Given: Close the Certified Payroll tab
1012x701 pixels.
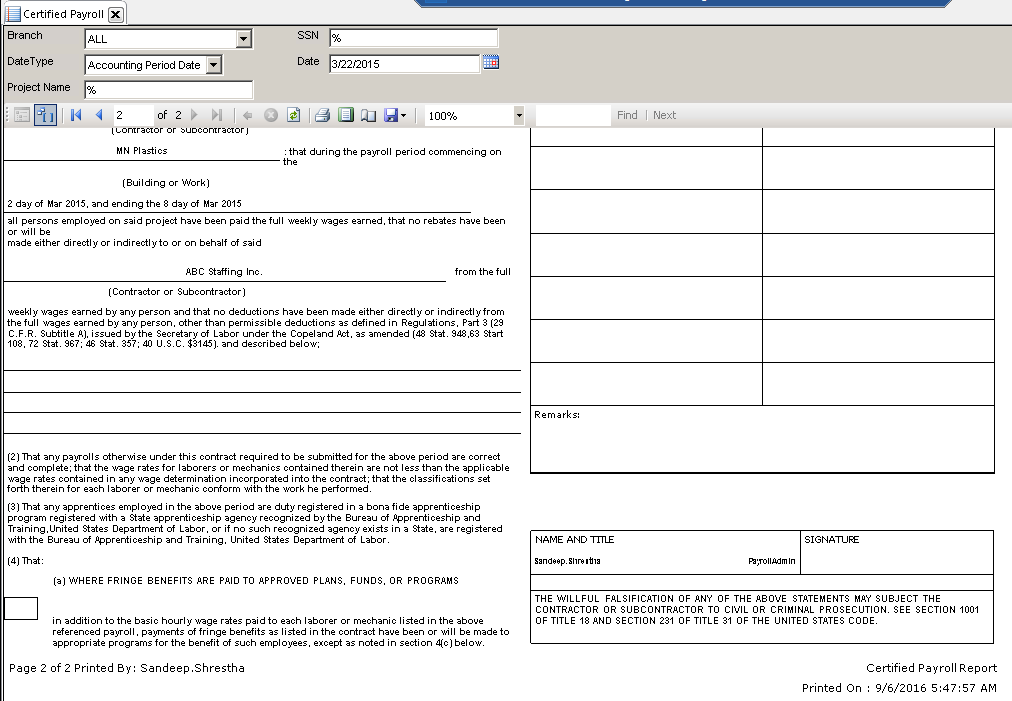Looking at the screenshot, I should pyautogui.click(x=115, y=14).
